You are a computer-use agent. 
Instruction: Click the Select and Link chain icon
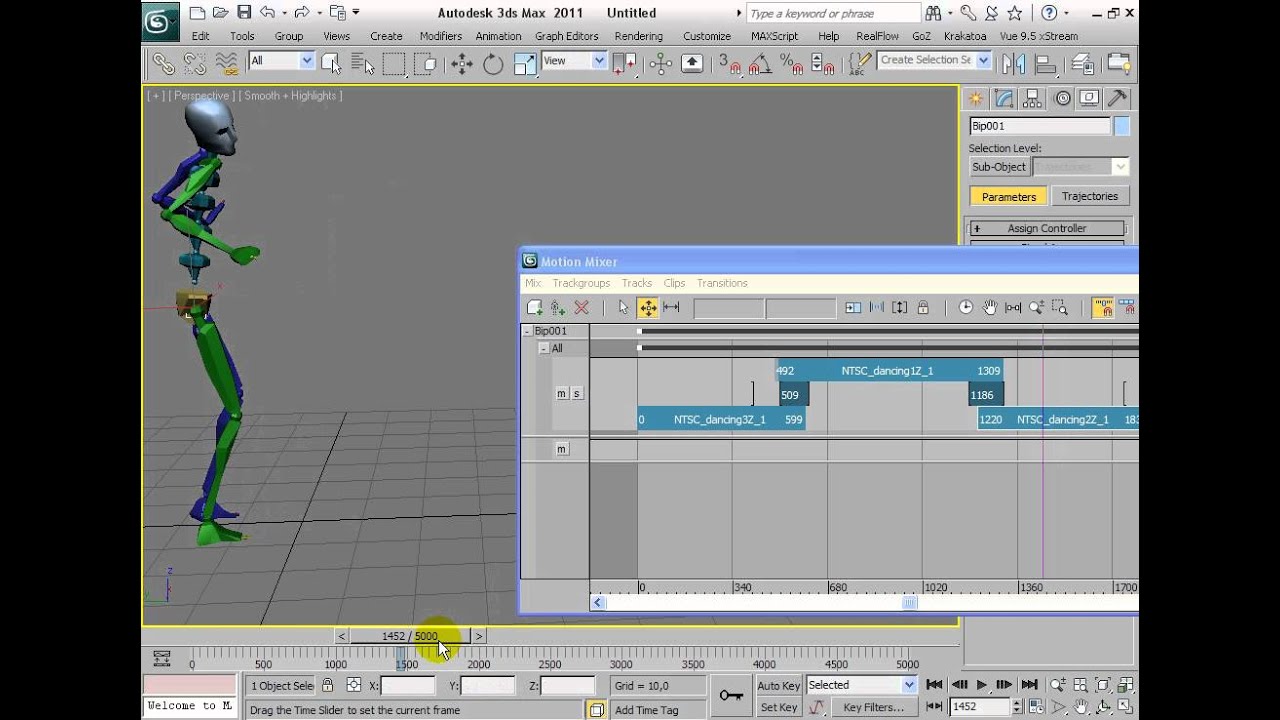[x=162, y=63]
